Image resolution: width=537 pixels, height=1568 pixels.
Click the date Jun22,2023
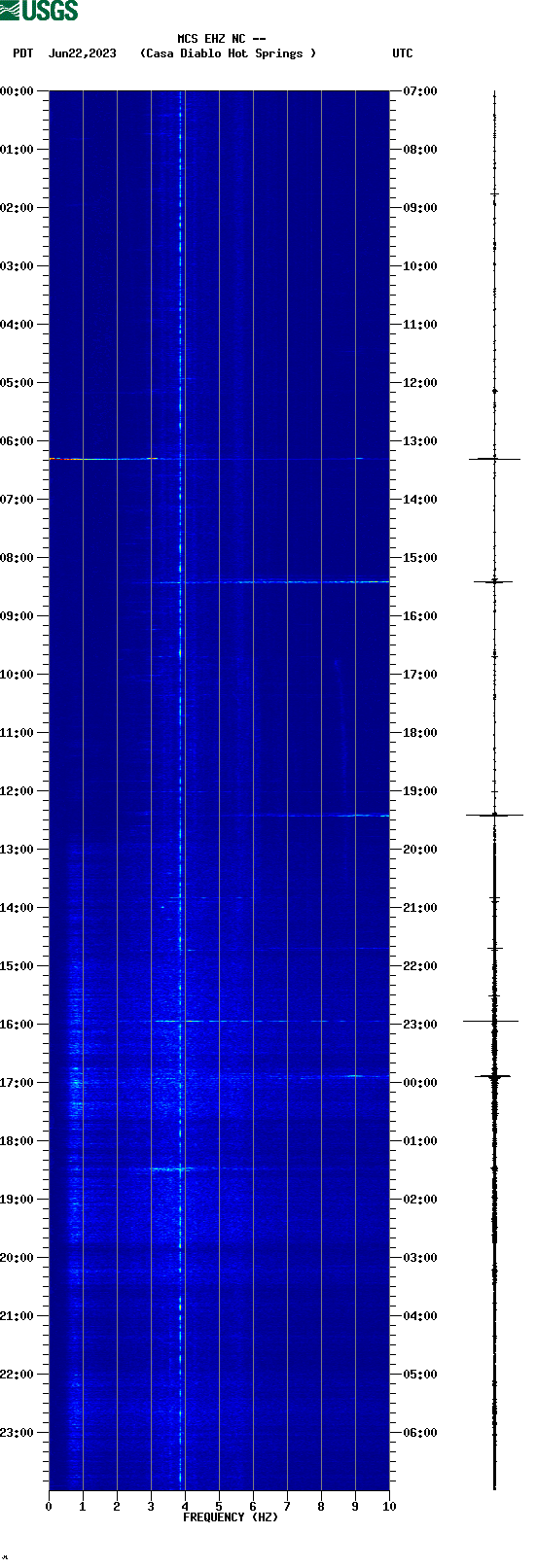[x=82, y=53]
